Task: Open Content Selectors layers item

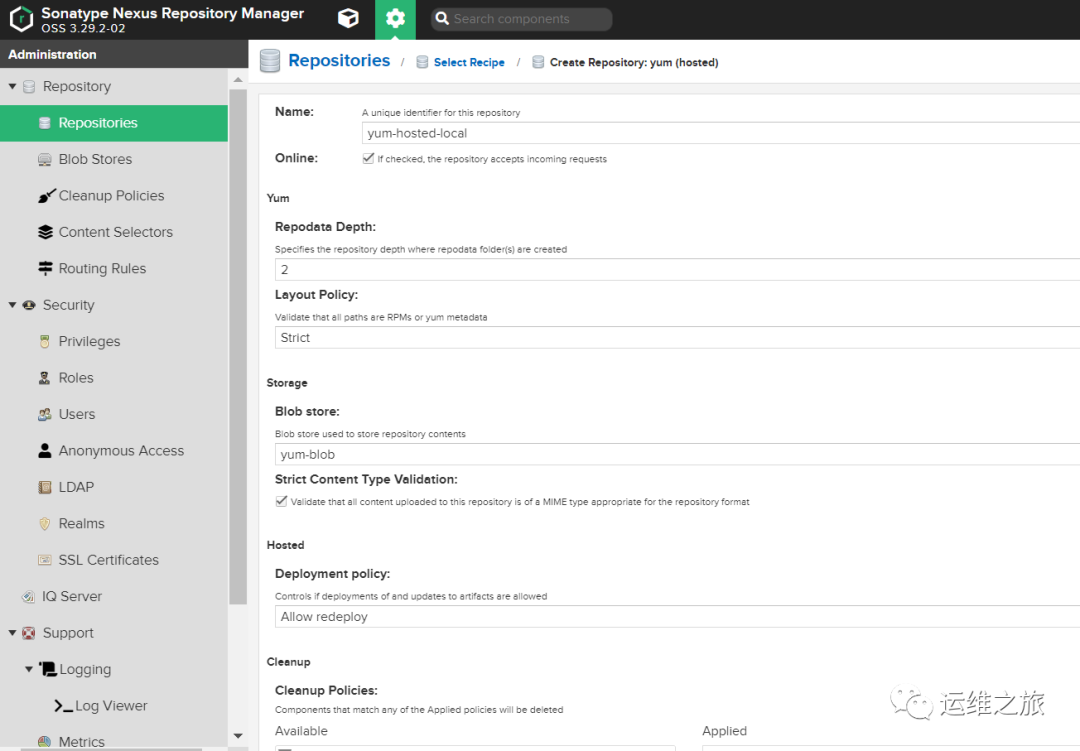Action: pyautogui.click(x=114, y=232)
